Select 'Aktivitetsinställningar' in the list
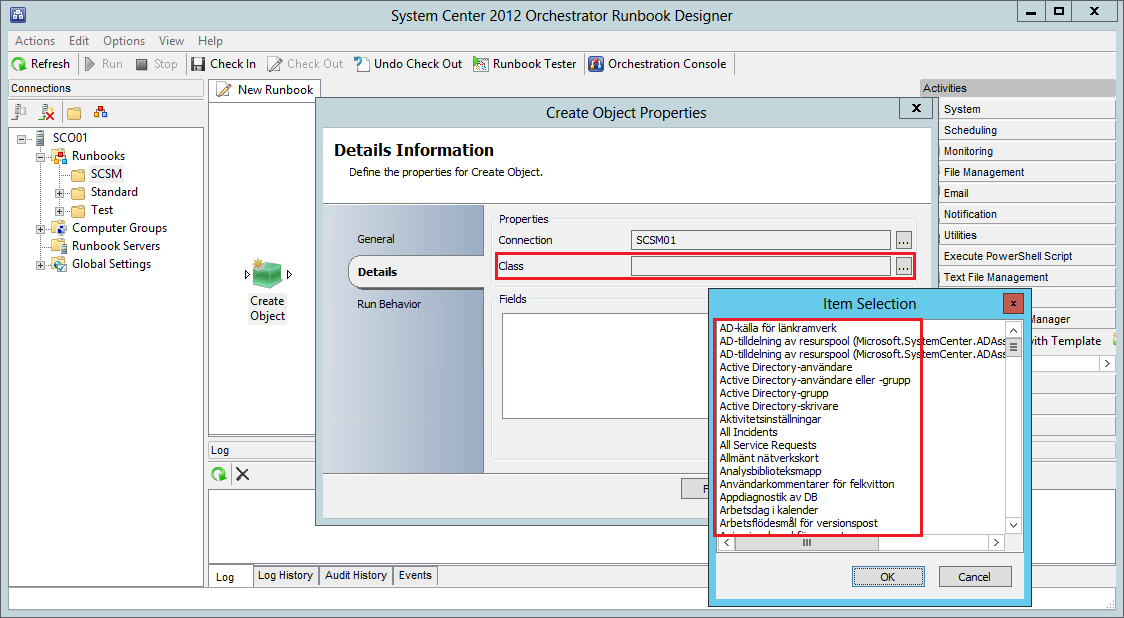1124x618 pixels. click(x=771, y=419)
